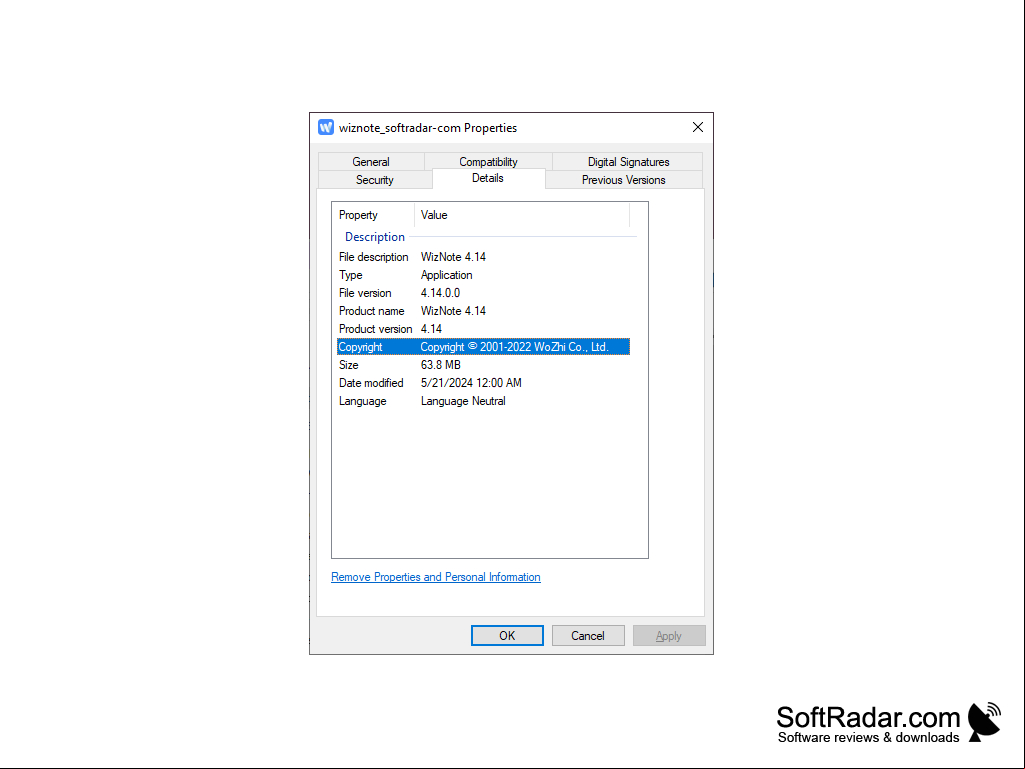Viewport: 1025px width, 769px height.
Task: Open the Compatibility tab
Action: click(488, 162)
